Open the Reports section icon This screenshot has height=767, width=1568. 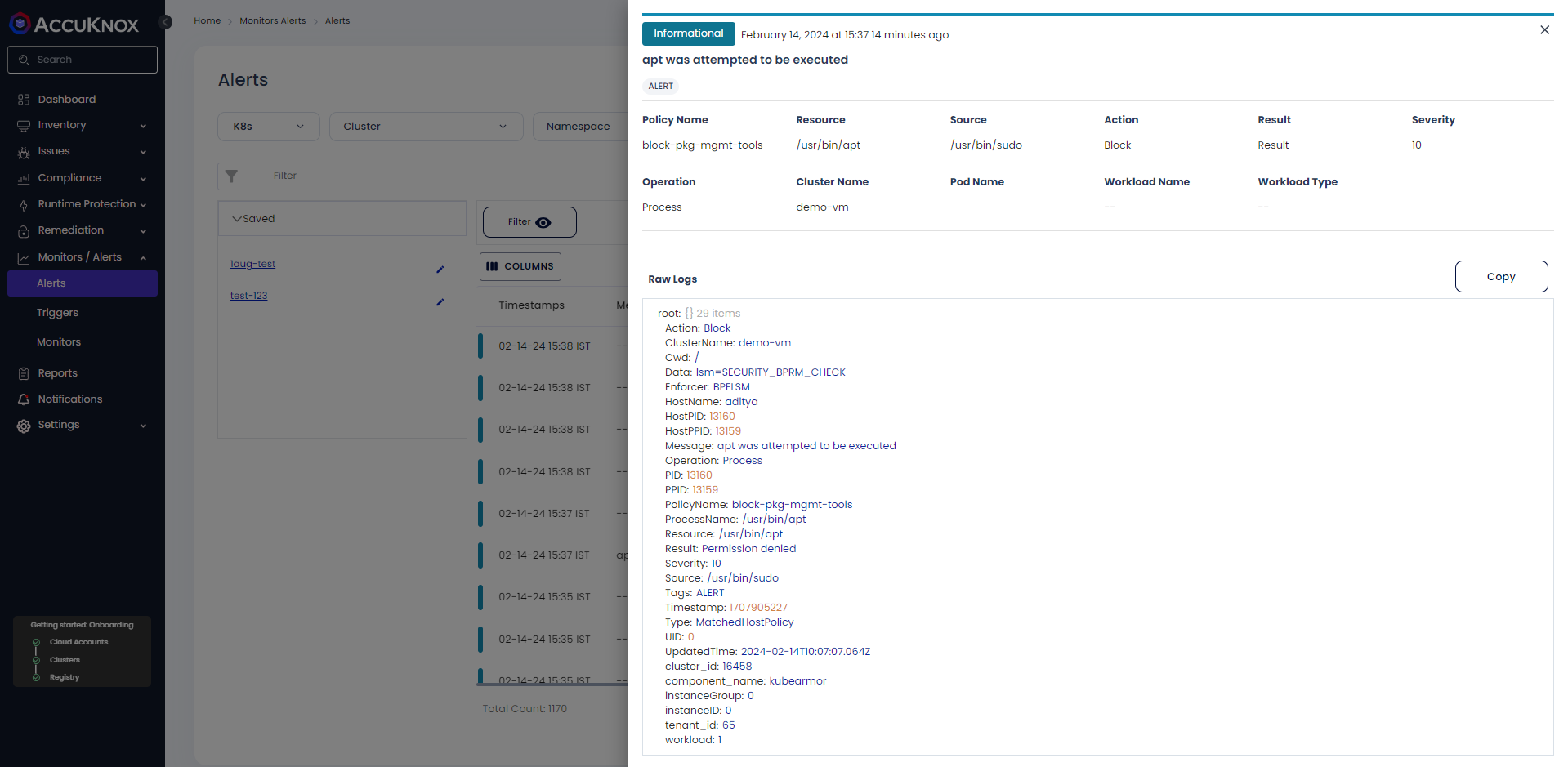pyautogui.click(x=24, y=372)
